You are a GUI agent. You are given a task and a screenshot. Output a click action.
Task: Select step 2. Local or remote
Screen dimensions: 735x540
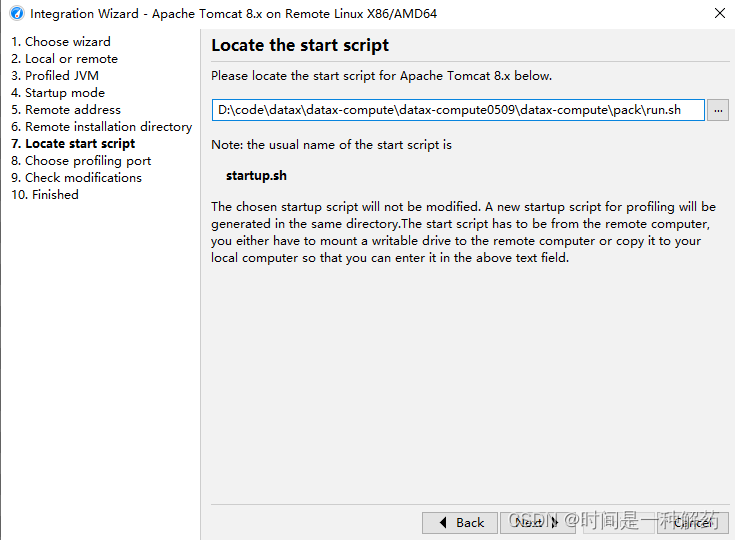point(64,59)
